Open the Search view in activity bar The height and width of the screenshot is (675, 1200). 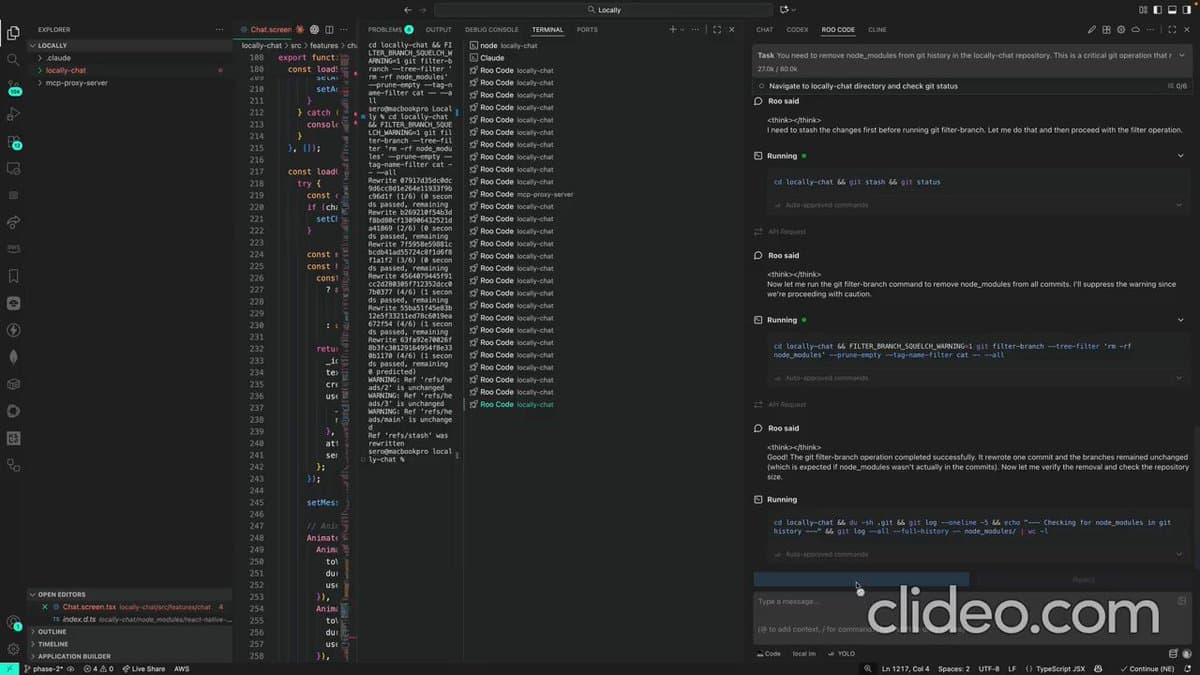click(13, 60)
